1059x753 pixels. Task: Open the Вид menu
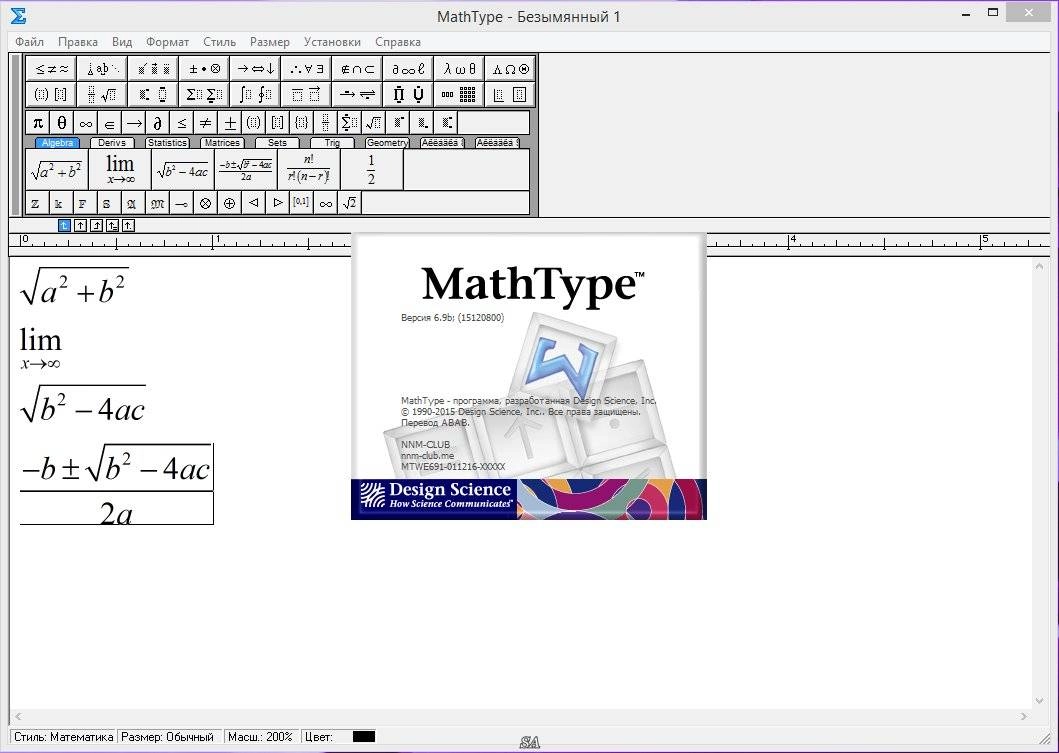coord(122,42)
